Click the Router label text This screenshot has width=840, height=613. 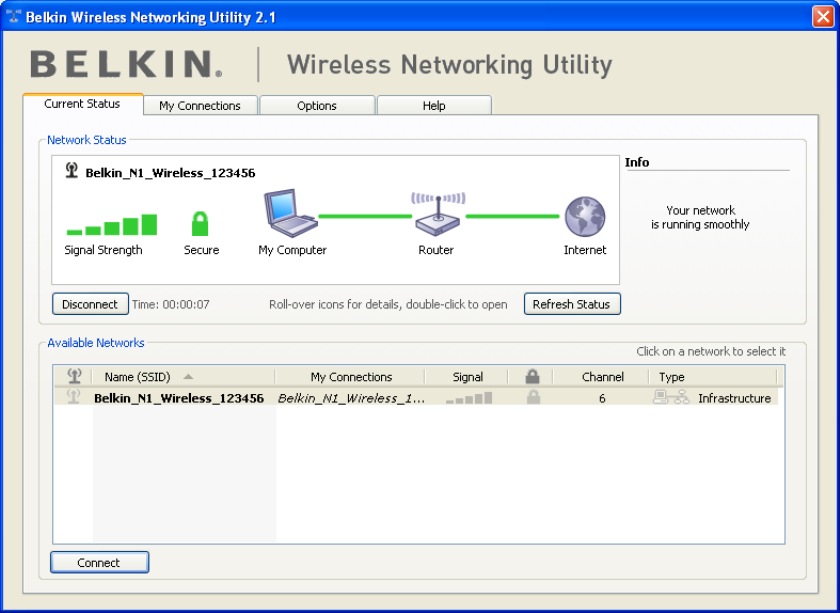[436, 250]
